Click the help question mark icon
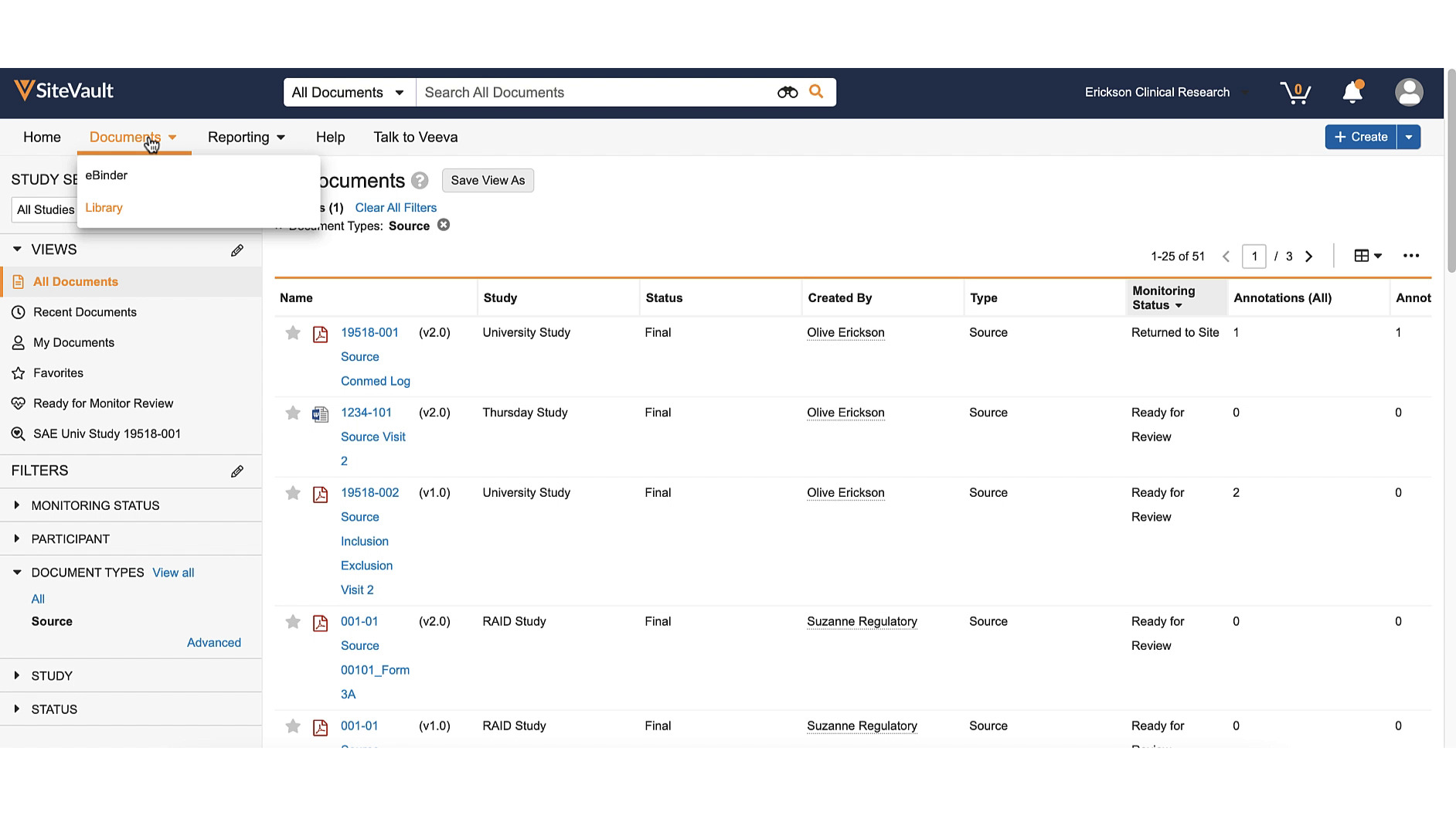 (x=420, y=180)
